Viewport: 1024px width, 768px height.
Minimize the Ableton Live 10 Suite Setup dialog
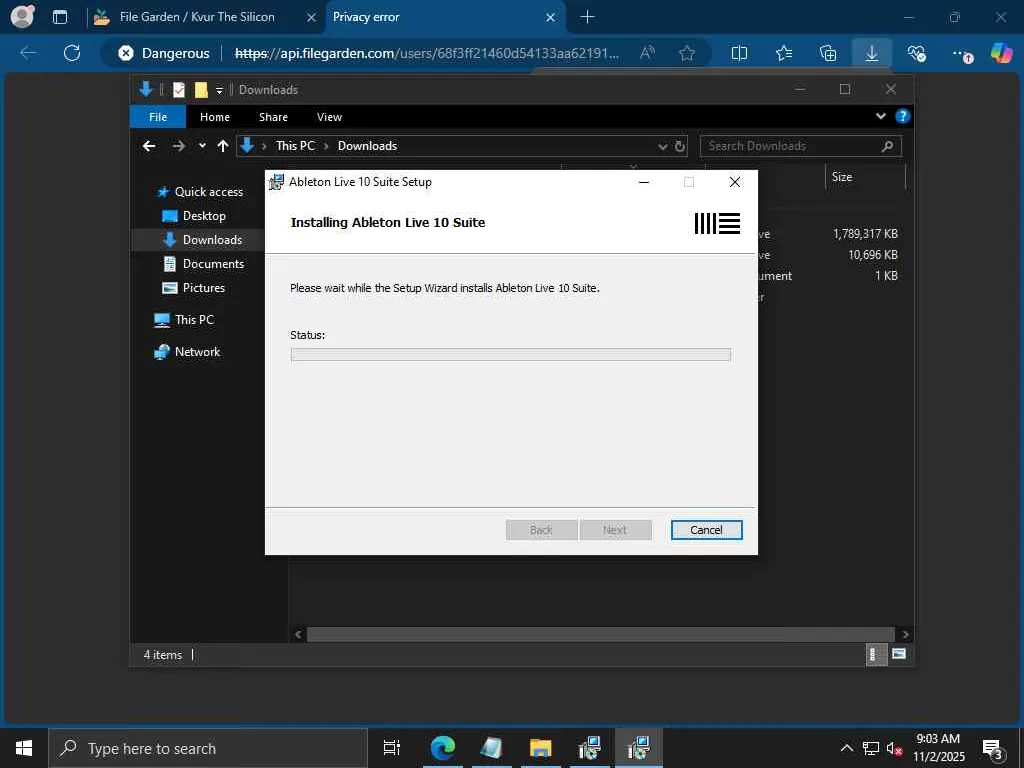coord(644,182)
